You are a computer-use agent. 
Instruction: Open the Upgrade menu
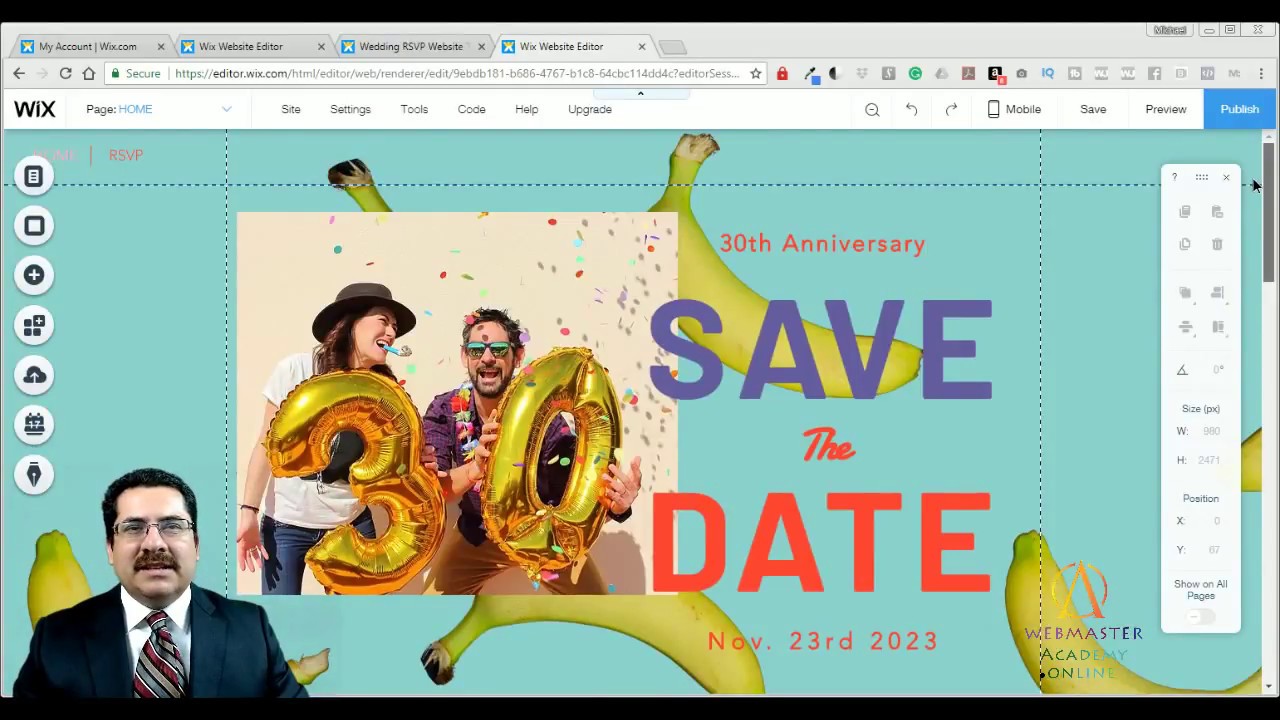[x=590, y=109]
